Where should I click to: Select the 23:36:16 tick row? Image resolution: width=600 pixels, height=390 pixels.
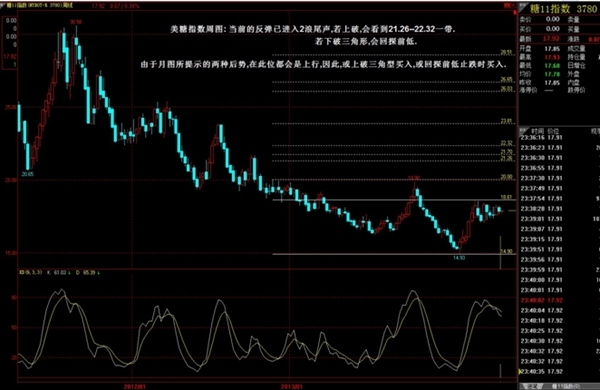pos(541,137)
